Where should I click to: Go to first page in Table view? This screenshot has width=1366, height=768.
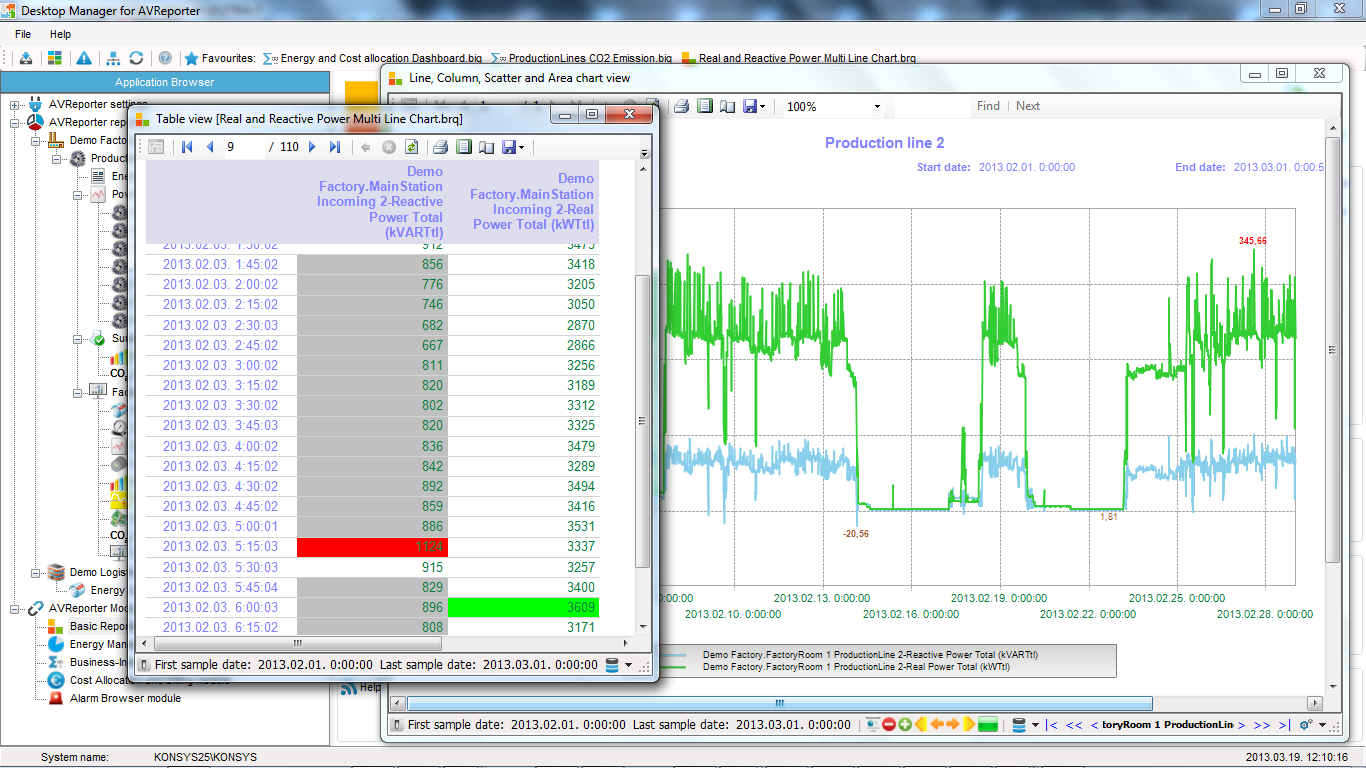coord(187,147)
